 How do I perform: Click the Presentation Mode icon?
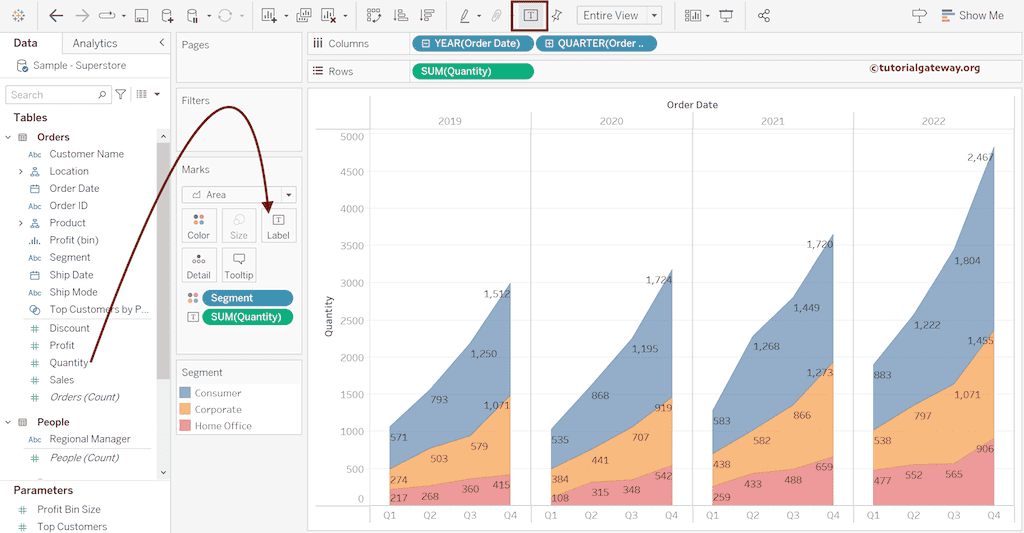(x=726, y=15)
